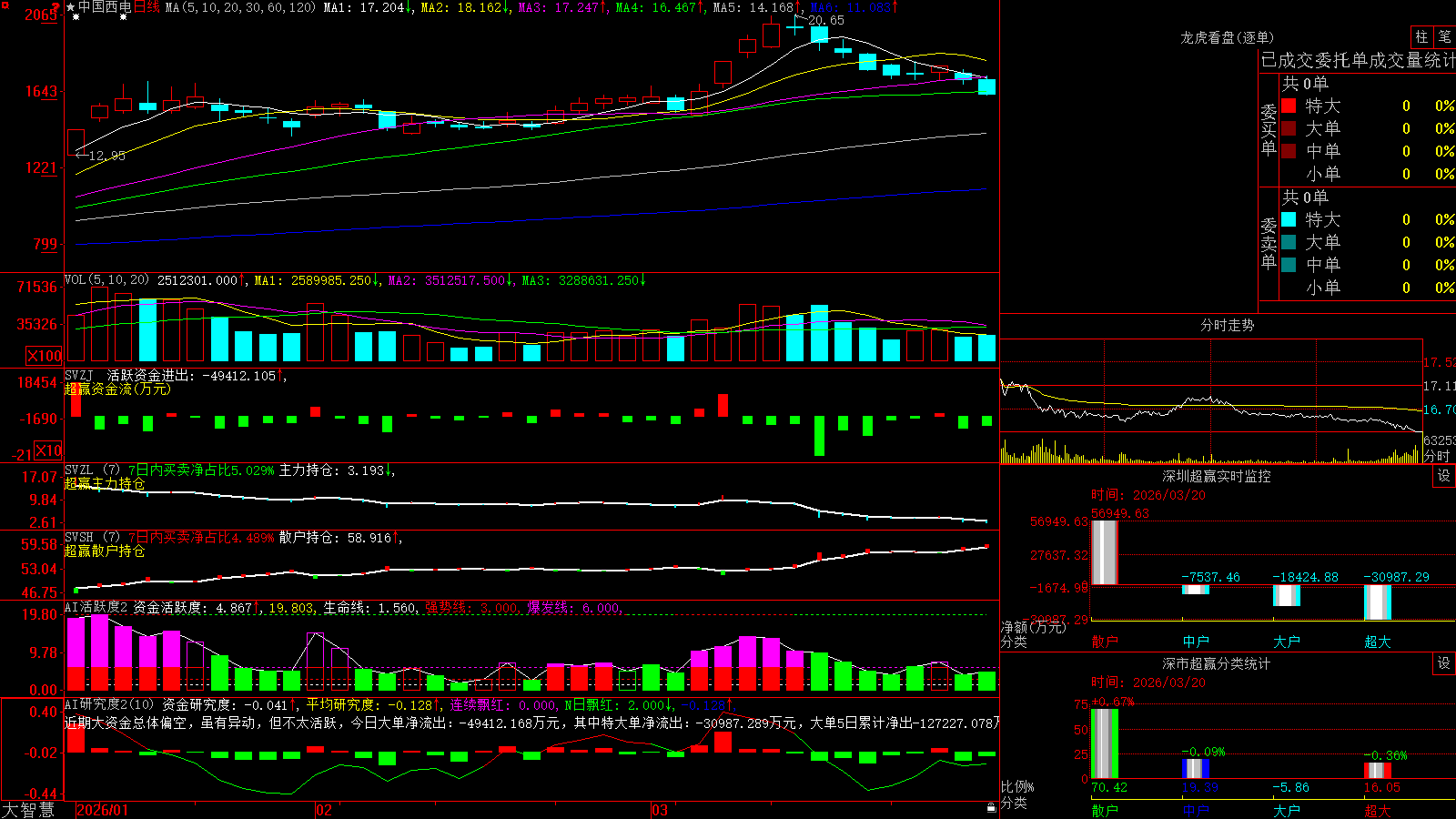The image size is (1456, 819).
Task: Click the VOL(5,10,20) indicator label
Action: pyautogui.click(x=106, y=280)
